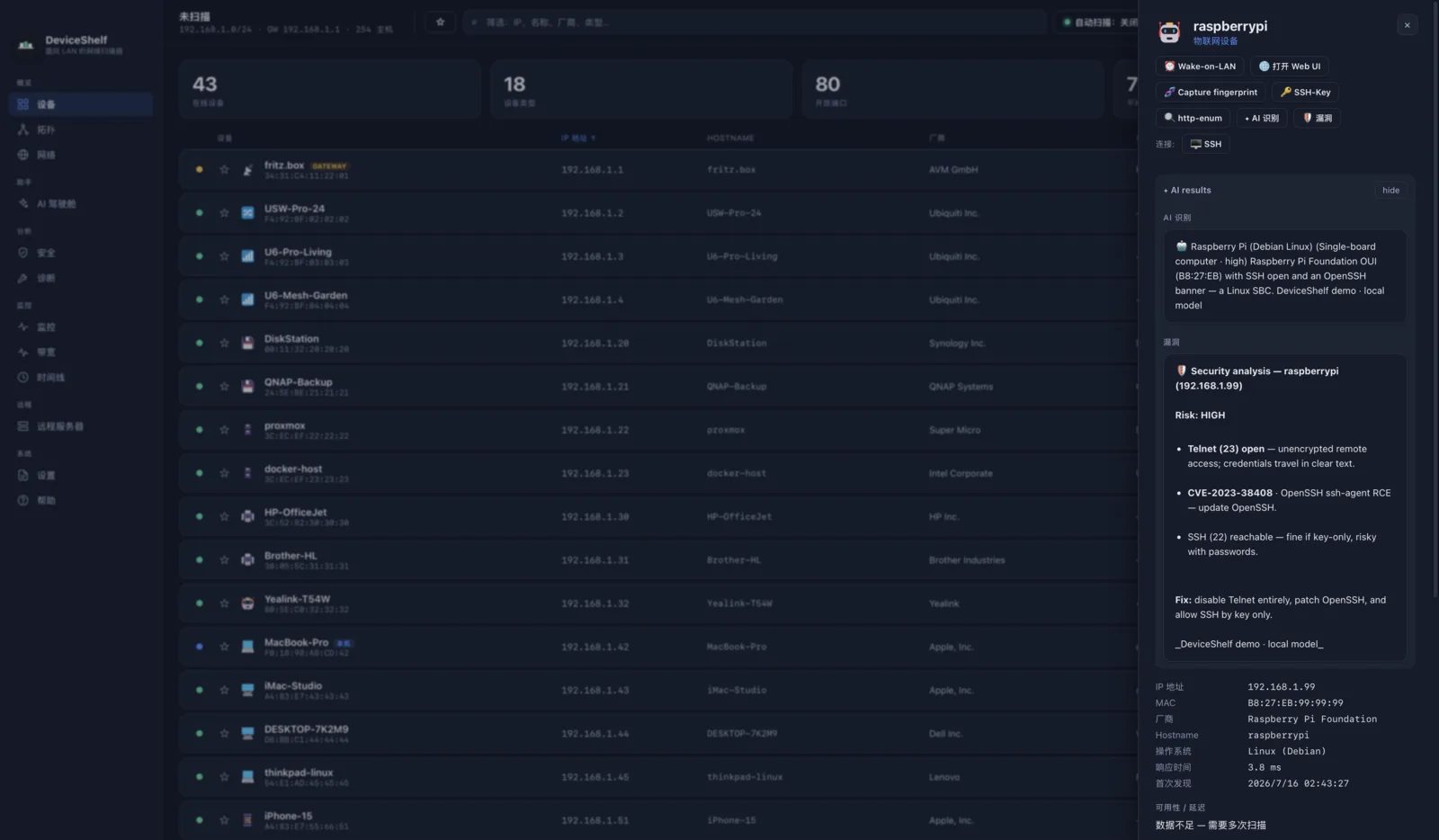Click the 18 设备类型 stat card
The height and width of the screenshot is (840, 1439).
click(641, 90)
